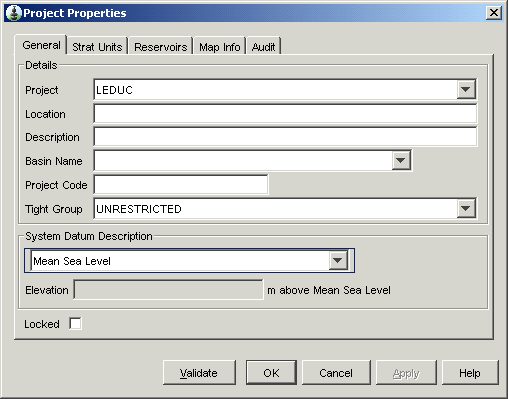This screenshot has width=508, height=399.
Task: Open the Reservoirs tab
Action: 160,47
